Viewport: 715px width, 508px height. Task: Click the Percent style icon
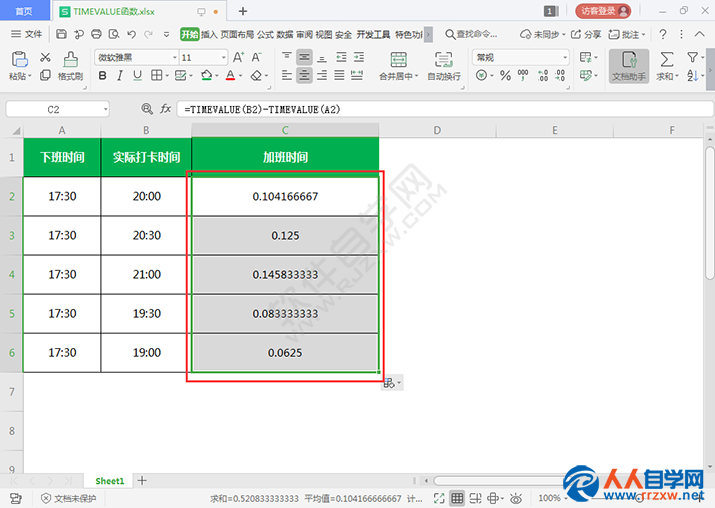(x=505, y=76)
